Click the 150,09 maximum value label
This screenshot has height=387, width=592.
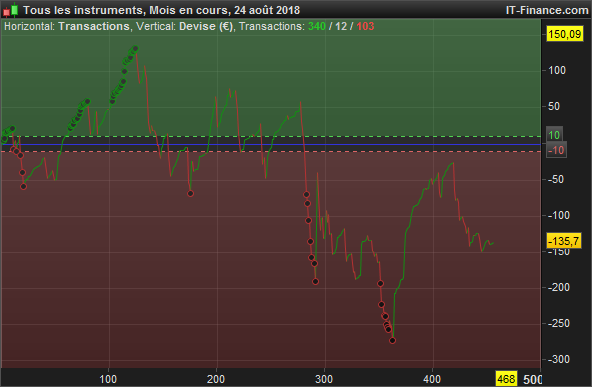coord(564,34)
